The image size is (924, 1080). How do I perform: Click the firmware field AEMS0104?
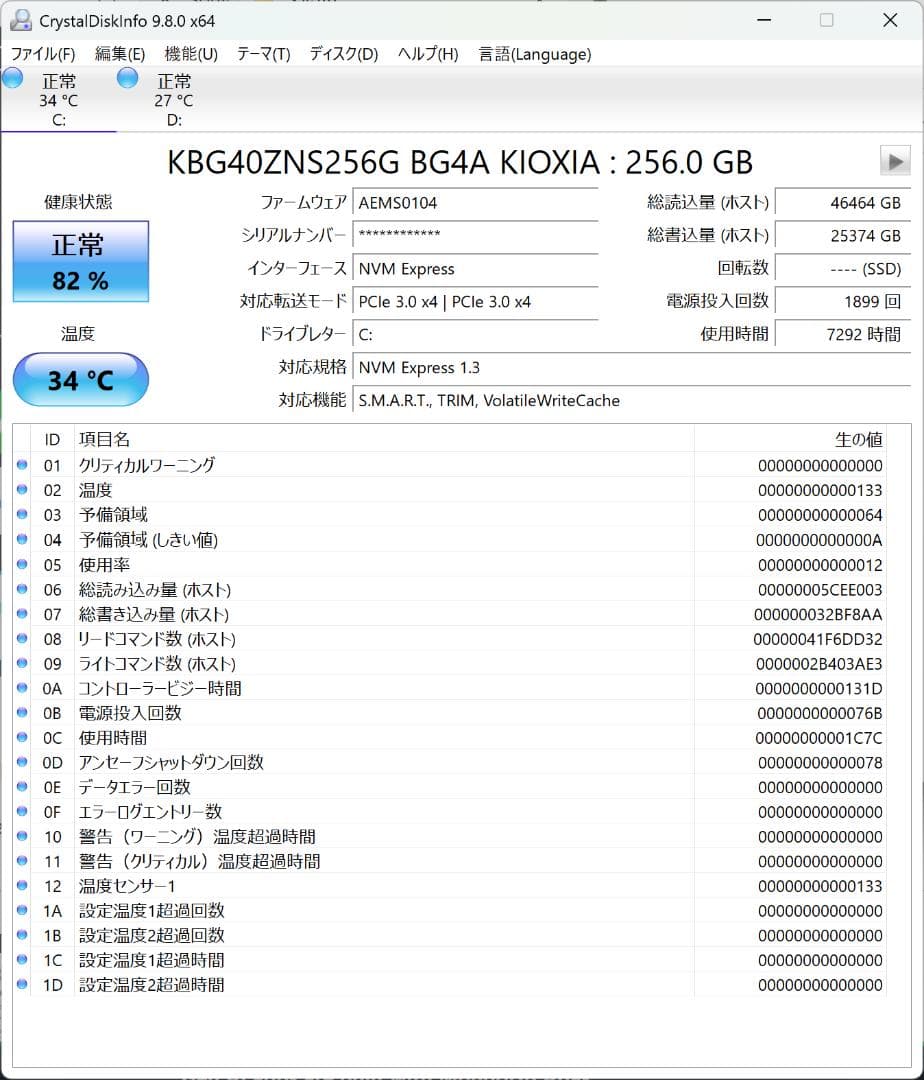coord(475,203)
